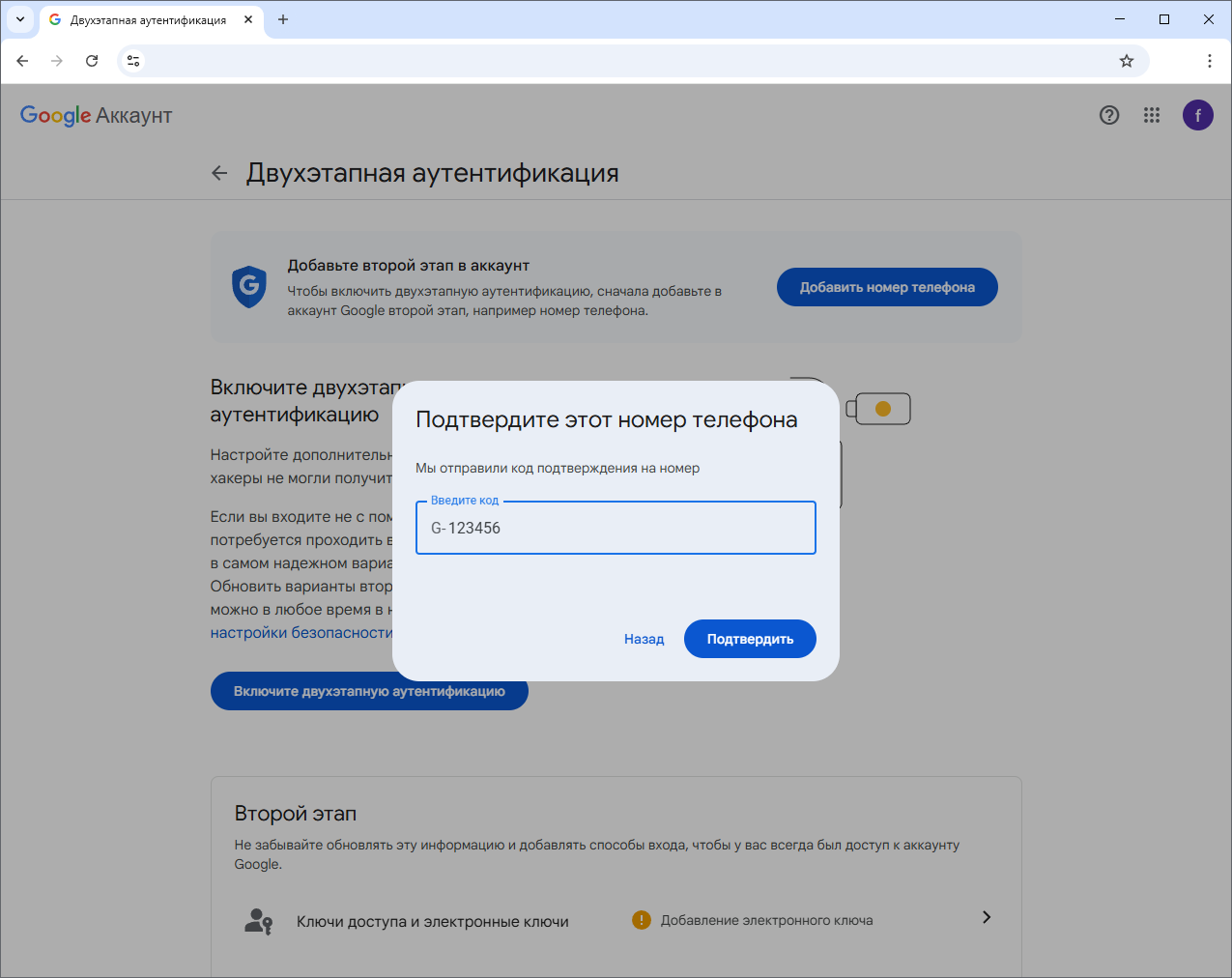Open the Chrome three-dot menu

tap(1209, 60)
